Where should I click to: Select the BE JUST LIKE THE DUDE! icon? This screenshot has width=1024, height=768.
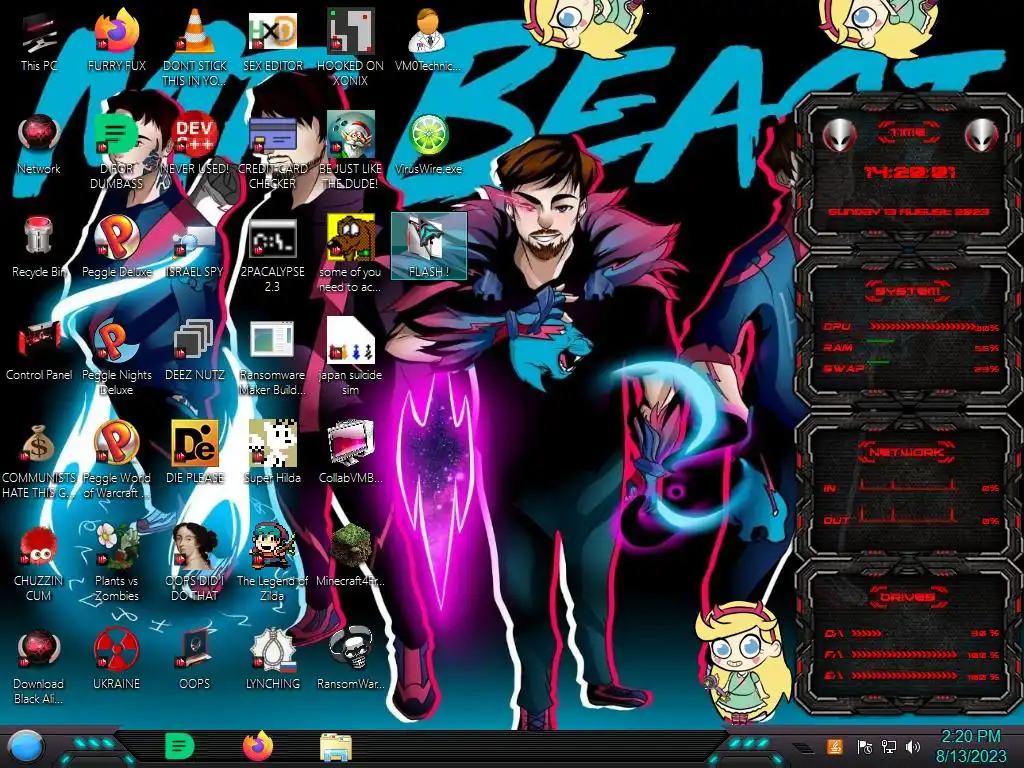click(350, 151)
